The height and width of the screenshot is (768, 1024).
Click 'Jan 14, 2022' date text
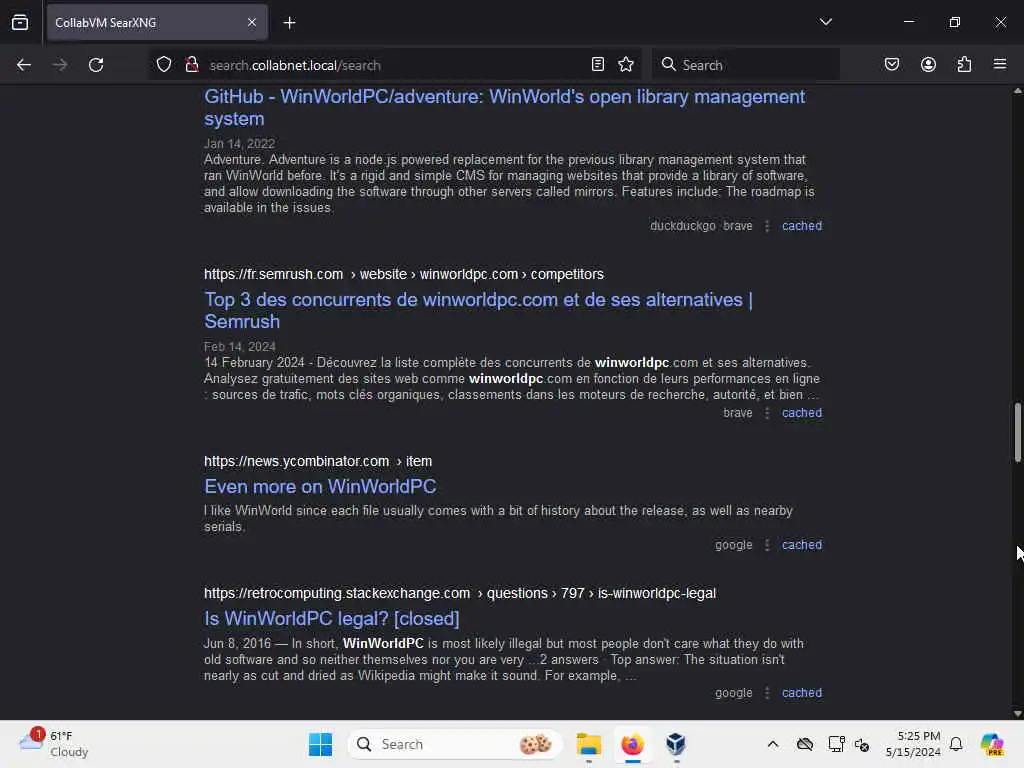tap(239, 144)
